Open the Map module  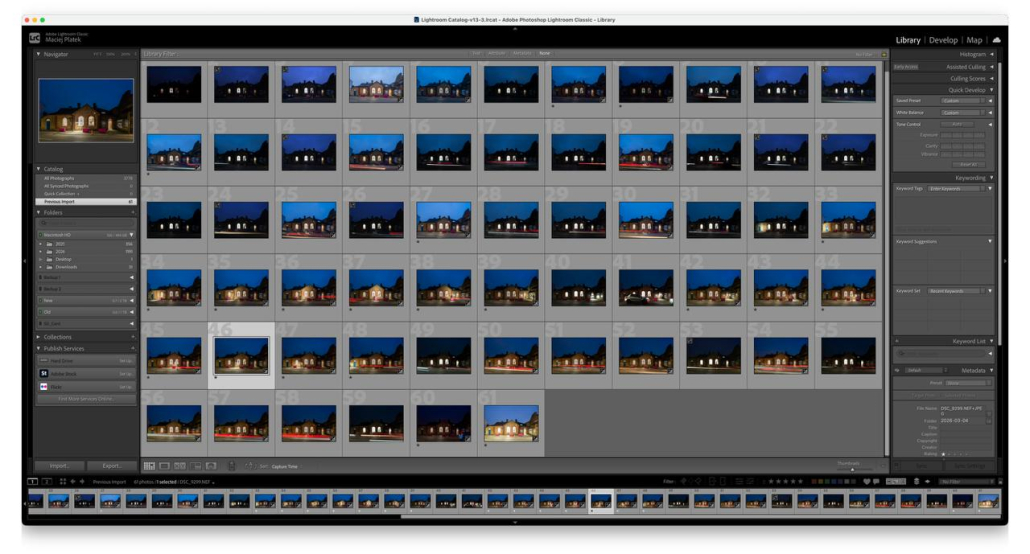point(974,40)
